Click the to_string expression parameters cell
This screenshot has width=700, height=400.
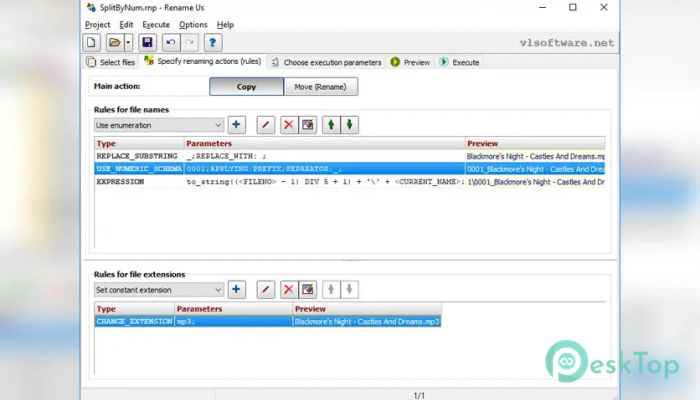click(x=325, y=182)
